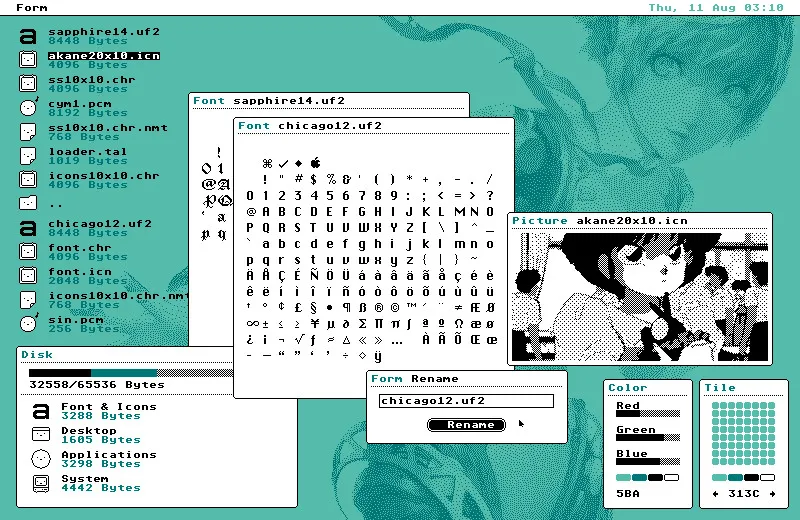The height and width of the screenshot is (520, 800).
Task: Select the icons10x10.chr.nmt file icon
Action: [28, 300]
